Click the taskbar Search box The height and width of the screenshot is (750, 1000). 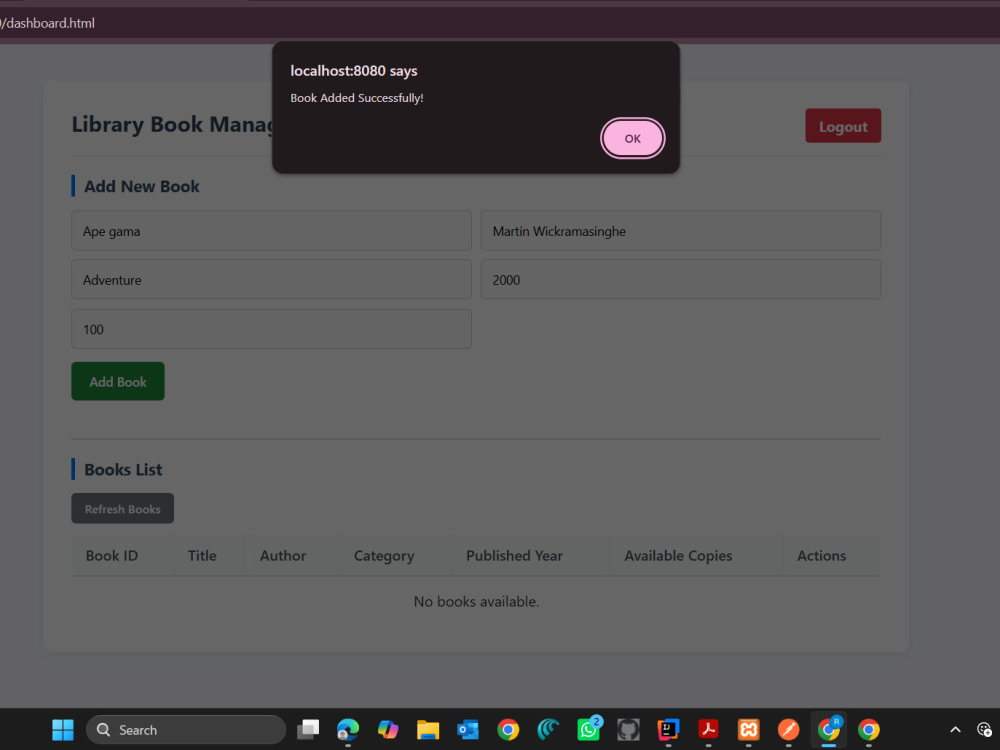pos(186,730)
